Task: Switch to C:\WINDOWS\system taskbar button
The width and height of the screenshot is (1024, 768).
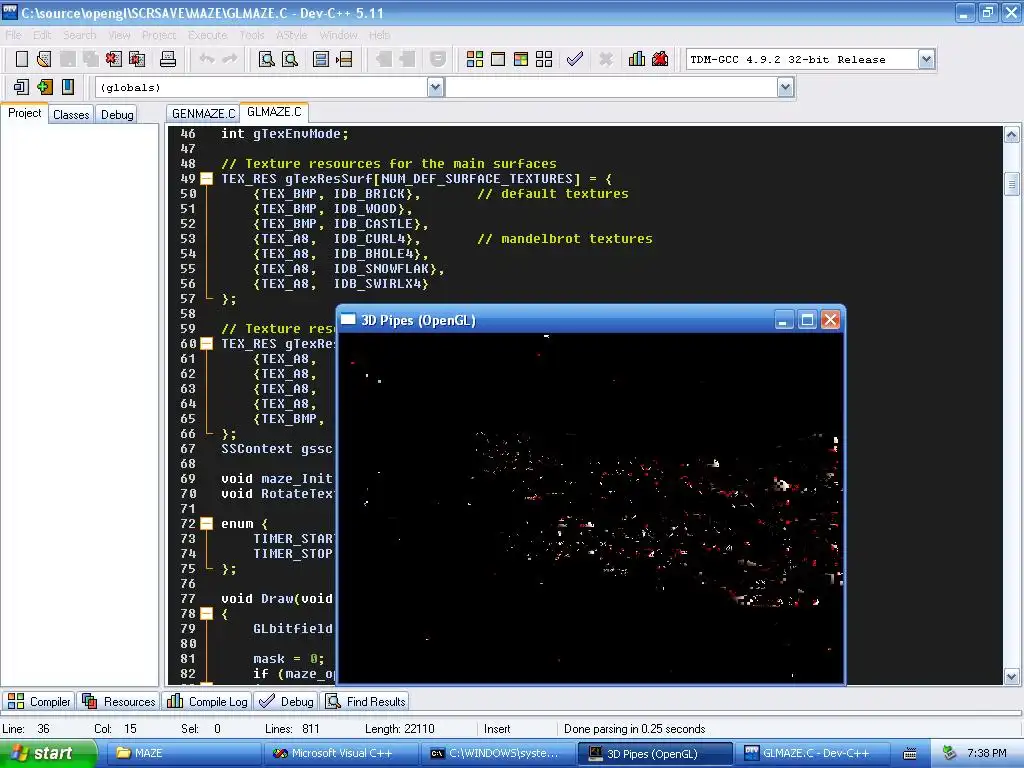Action: click(497, 753)
